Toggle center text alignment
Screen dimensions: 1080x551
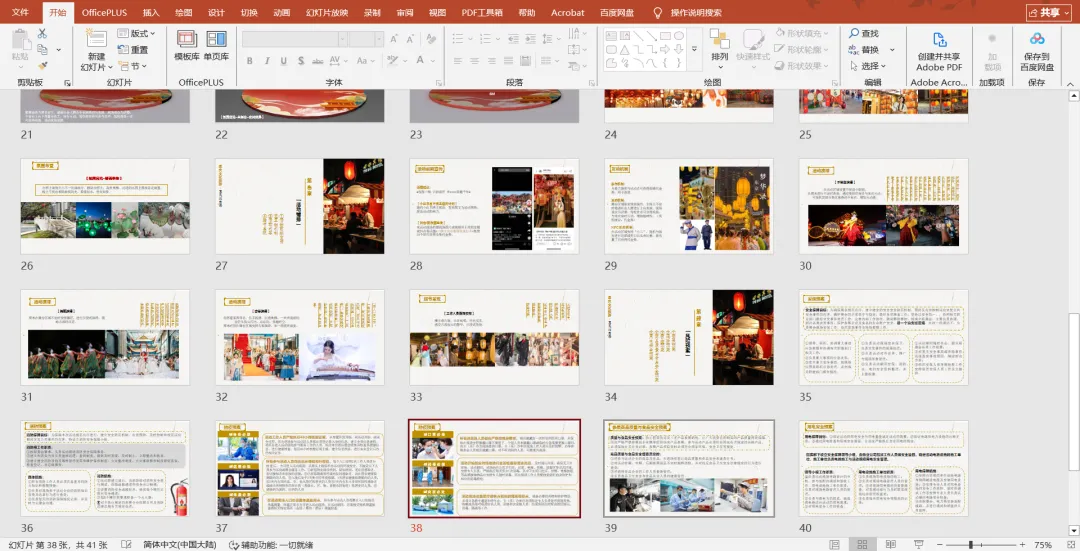[x=474, y=61]
